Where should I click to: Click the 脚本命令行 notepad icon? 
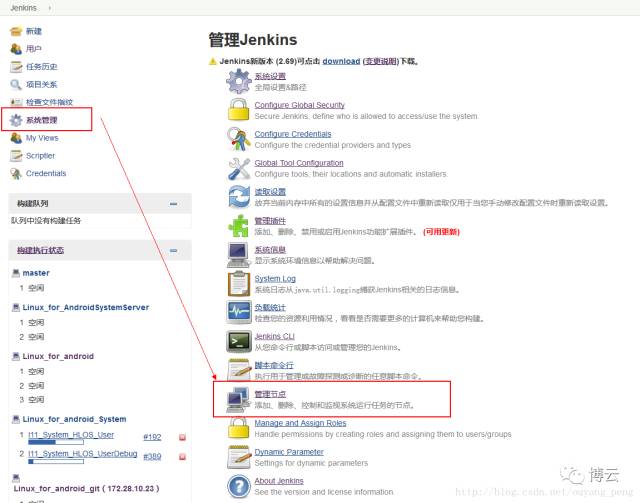[x=239, y=370]
